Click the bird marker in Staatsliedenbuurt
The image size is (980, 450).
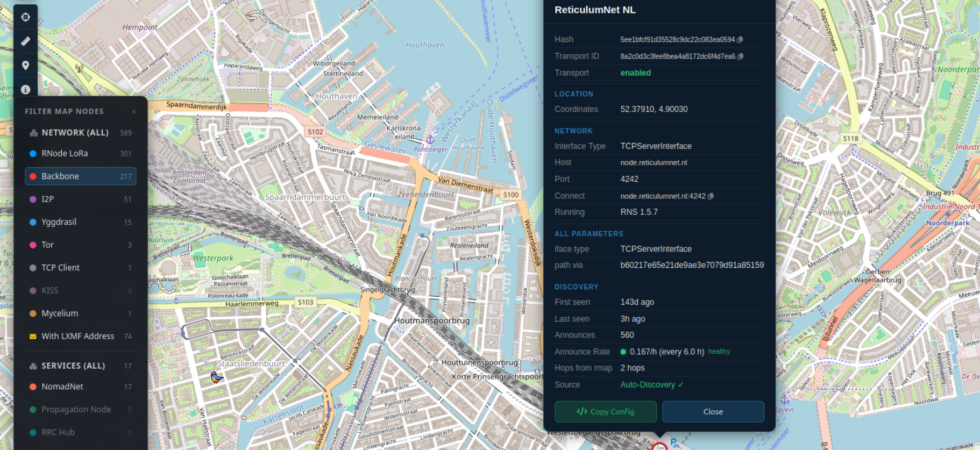click(216, 376)
